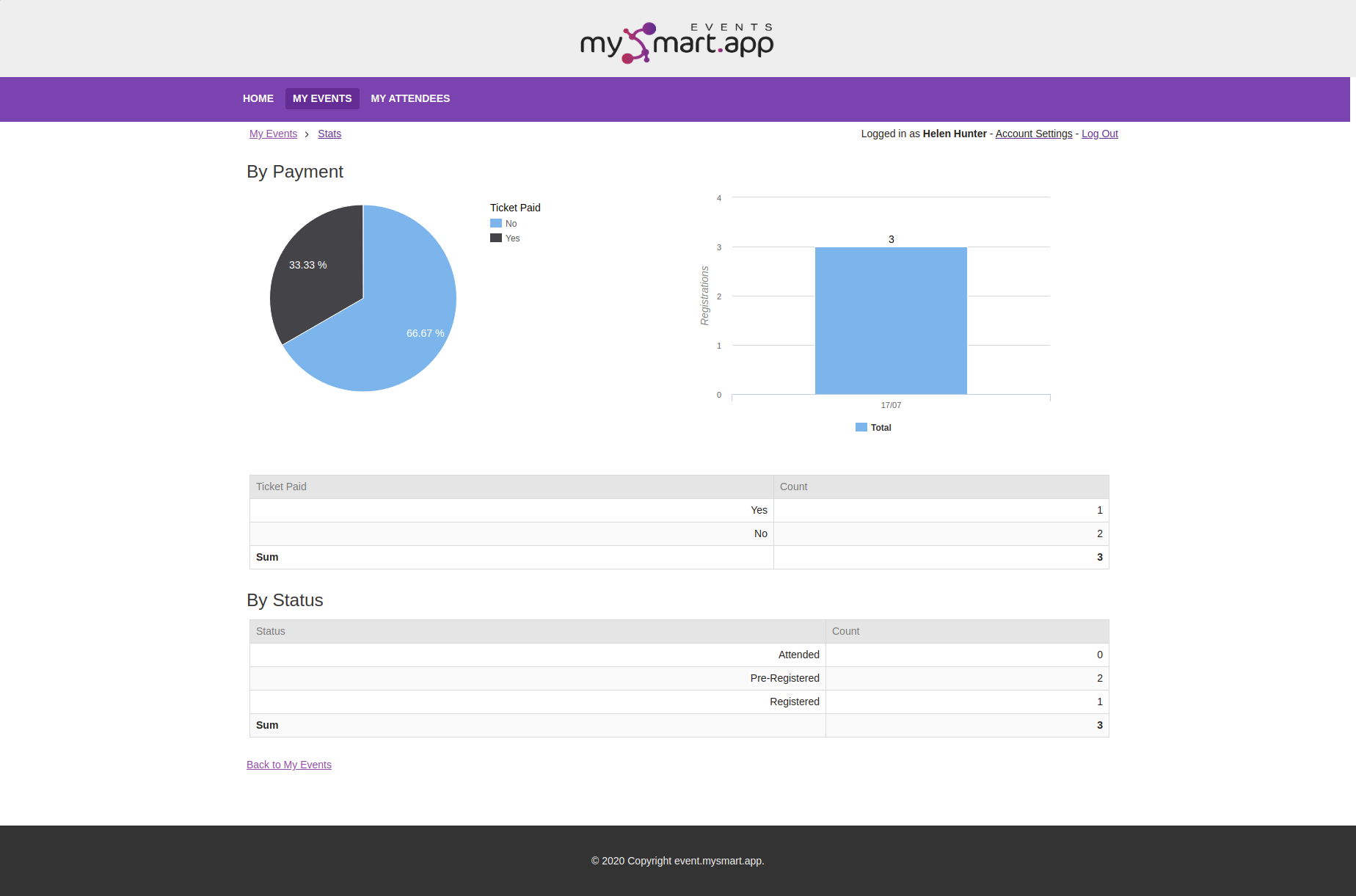
Task: Click the 'Yes' row in the Ticket Paid table
Action: point(678,510)
